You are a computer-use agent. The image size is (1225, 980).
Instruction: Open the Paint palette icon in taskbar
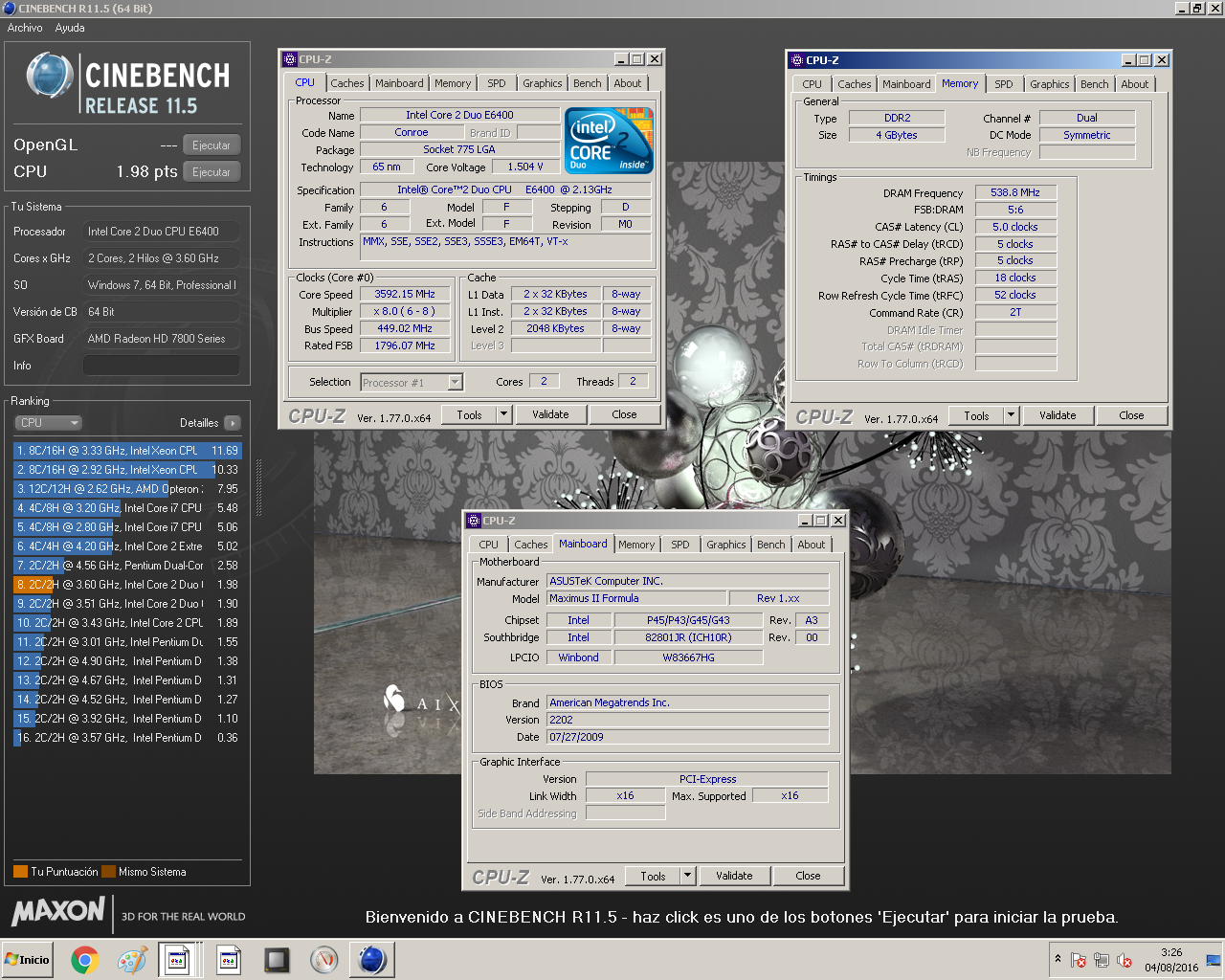(131, 960)
